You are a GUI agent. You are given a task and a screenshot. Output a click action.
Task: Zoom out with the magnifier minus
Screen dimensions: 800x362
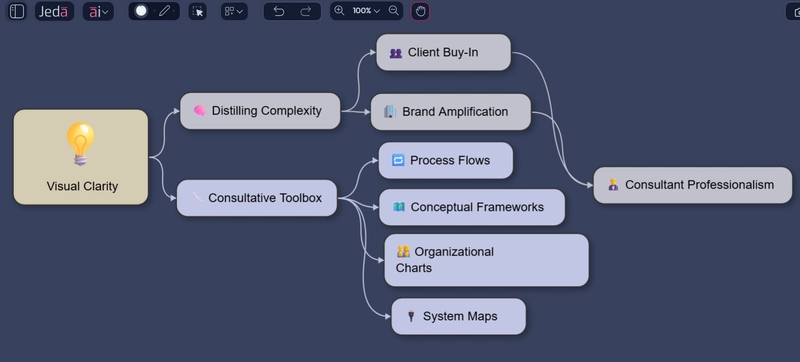click(393, 11)
